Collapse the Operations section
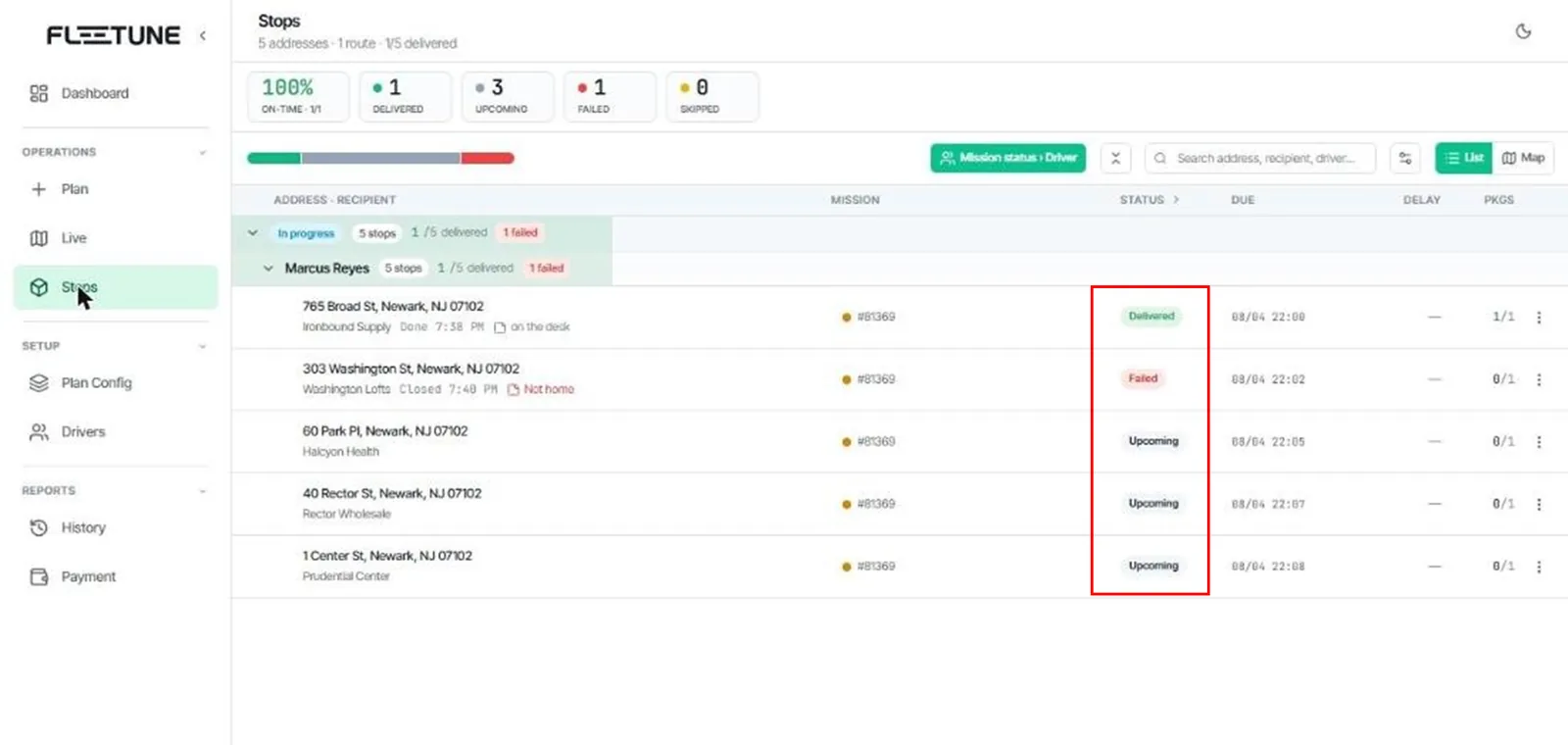Image resolution: width=1568 pixels, height=745 pixels. (x=203, y=152)
